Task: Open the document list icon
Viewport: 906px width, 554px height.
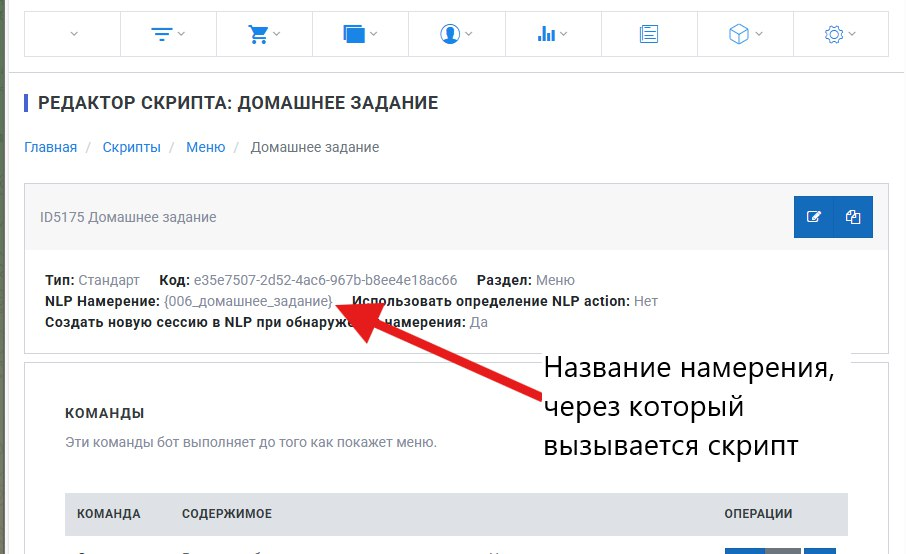Action: [649, 34]
